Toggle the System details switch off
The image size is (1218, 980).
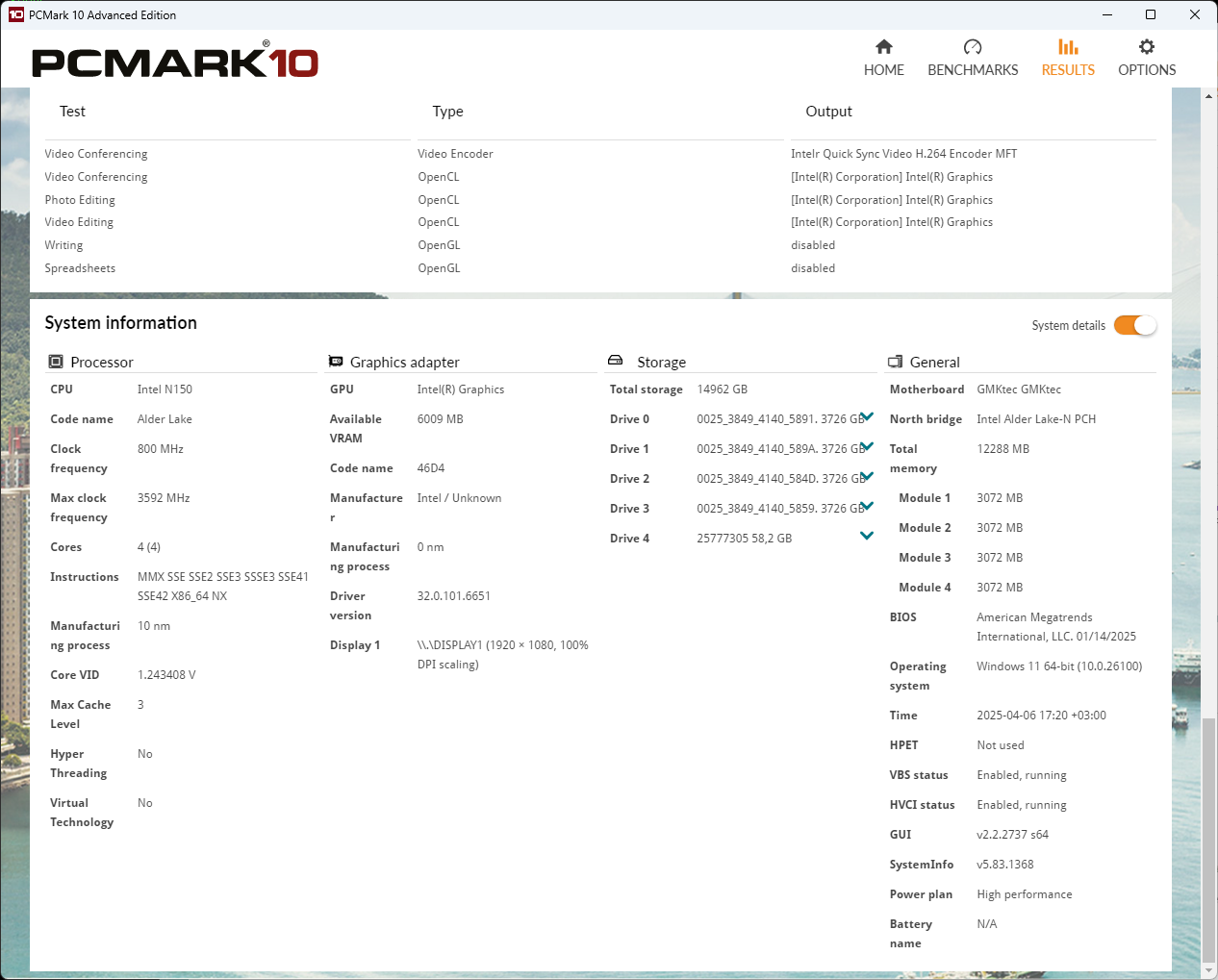[1134, 325]
